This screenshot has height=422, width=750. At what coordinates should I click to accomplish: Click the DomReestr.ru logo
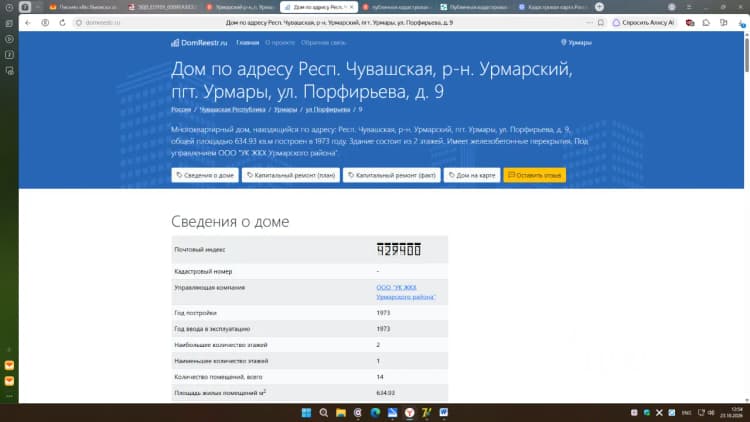199,43
